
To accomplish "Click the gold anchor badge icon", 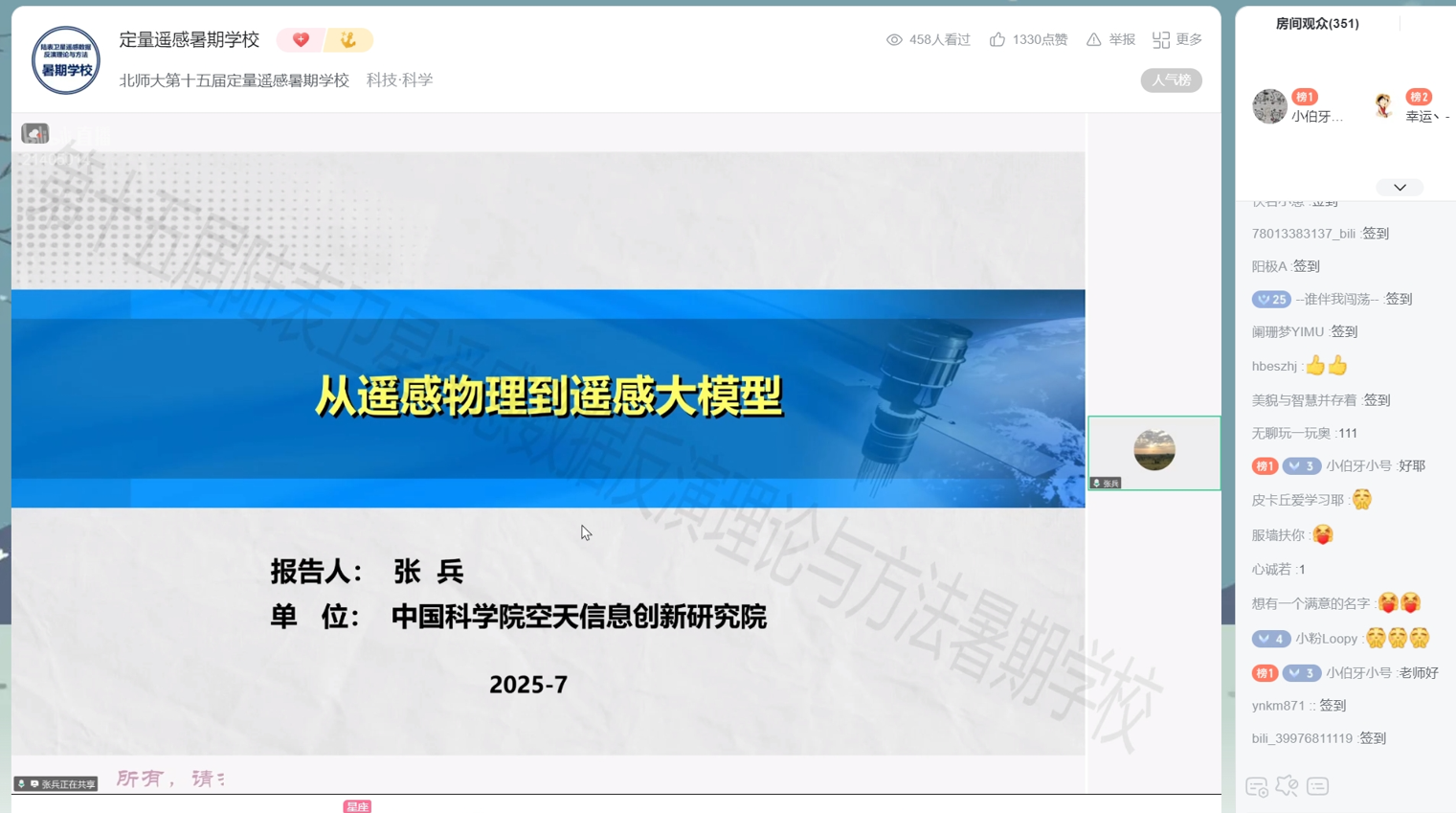I will [348, 40].
